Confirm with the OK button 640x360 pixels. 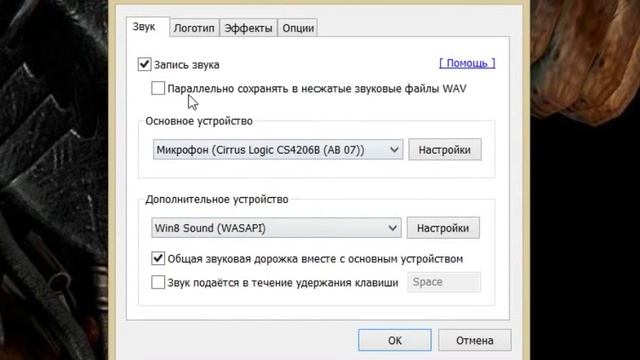pos(395,340)
